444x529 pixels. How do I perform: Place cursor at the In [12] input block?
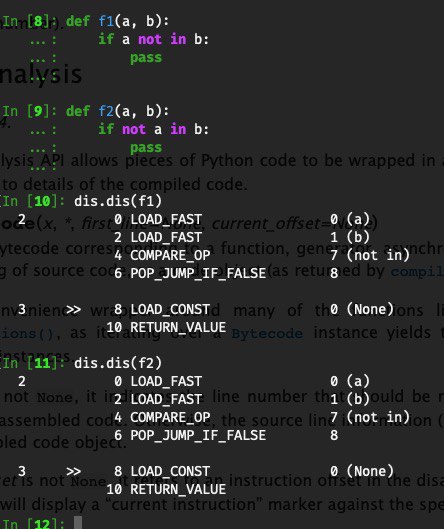[78, 523]
